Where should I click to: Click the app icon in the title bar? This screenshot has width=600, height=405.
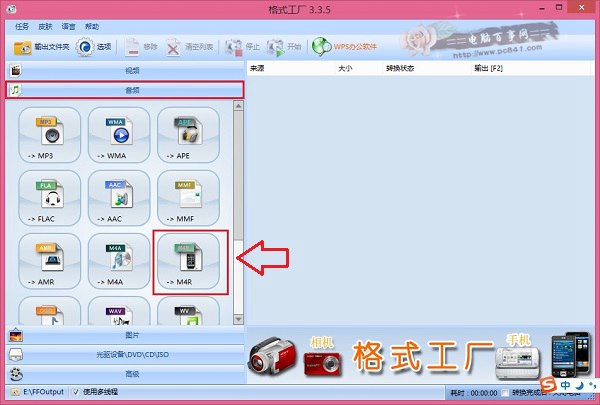click(11, 9)
